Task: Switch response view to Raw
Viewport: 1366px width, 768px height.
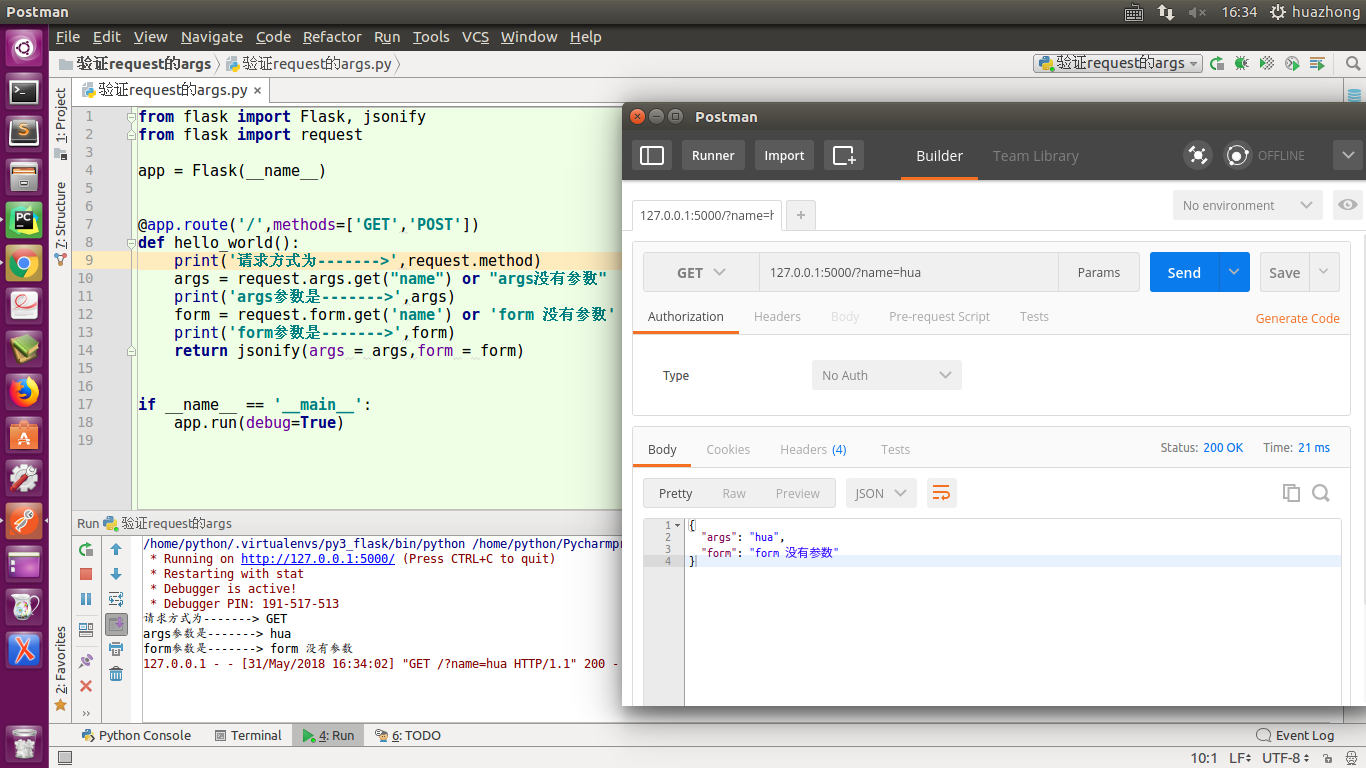Action: click(733, 493)
